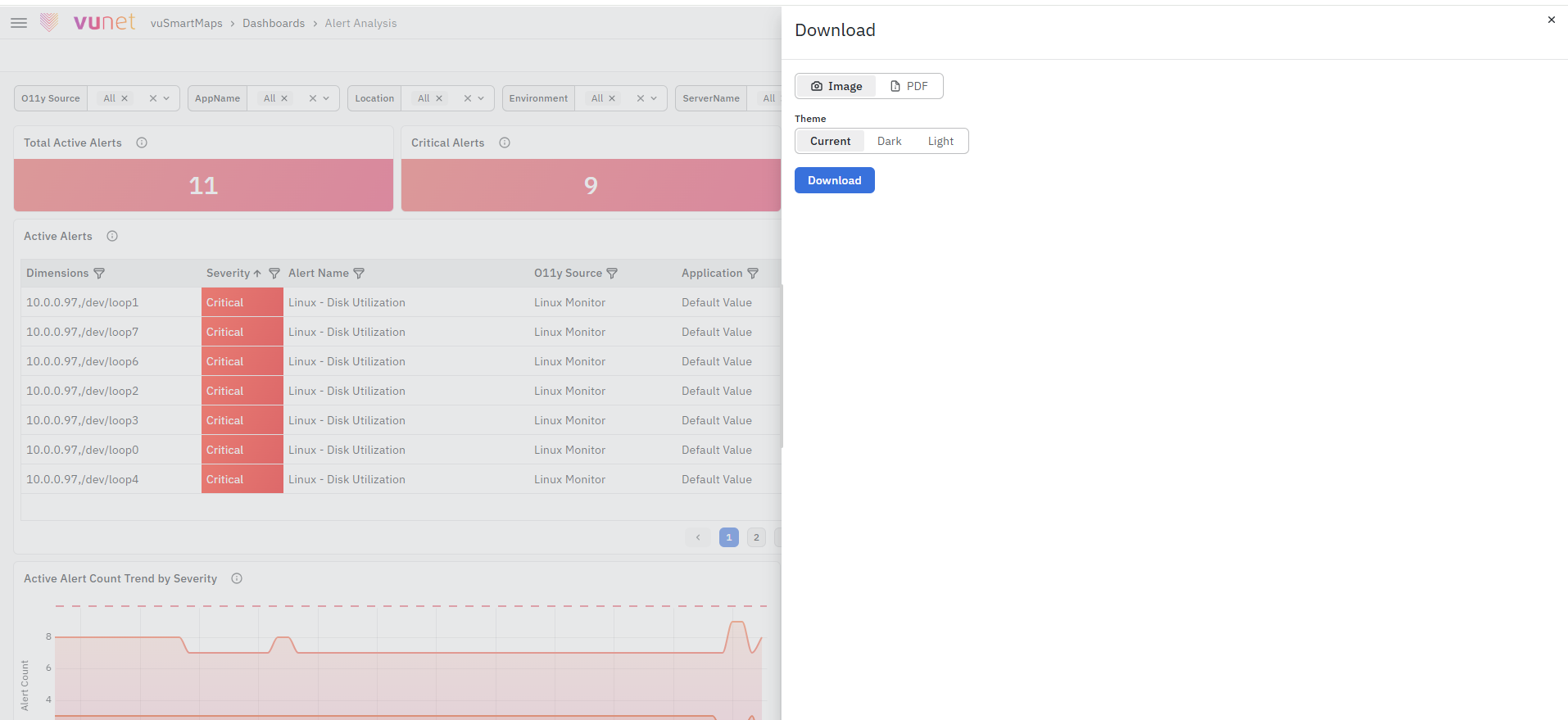Click the Critical Alerts value 9
The width and height of the screenshot is (1568, 720).
click(x=591, y=186)
